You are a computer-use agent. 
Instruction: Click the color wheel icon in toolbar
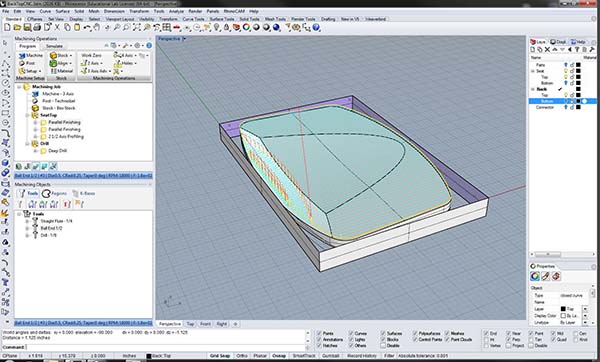[246, 27]
